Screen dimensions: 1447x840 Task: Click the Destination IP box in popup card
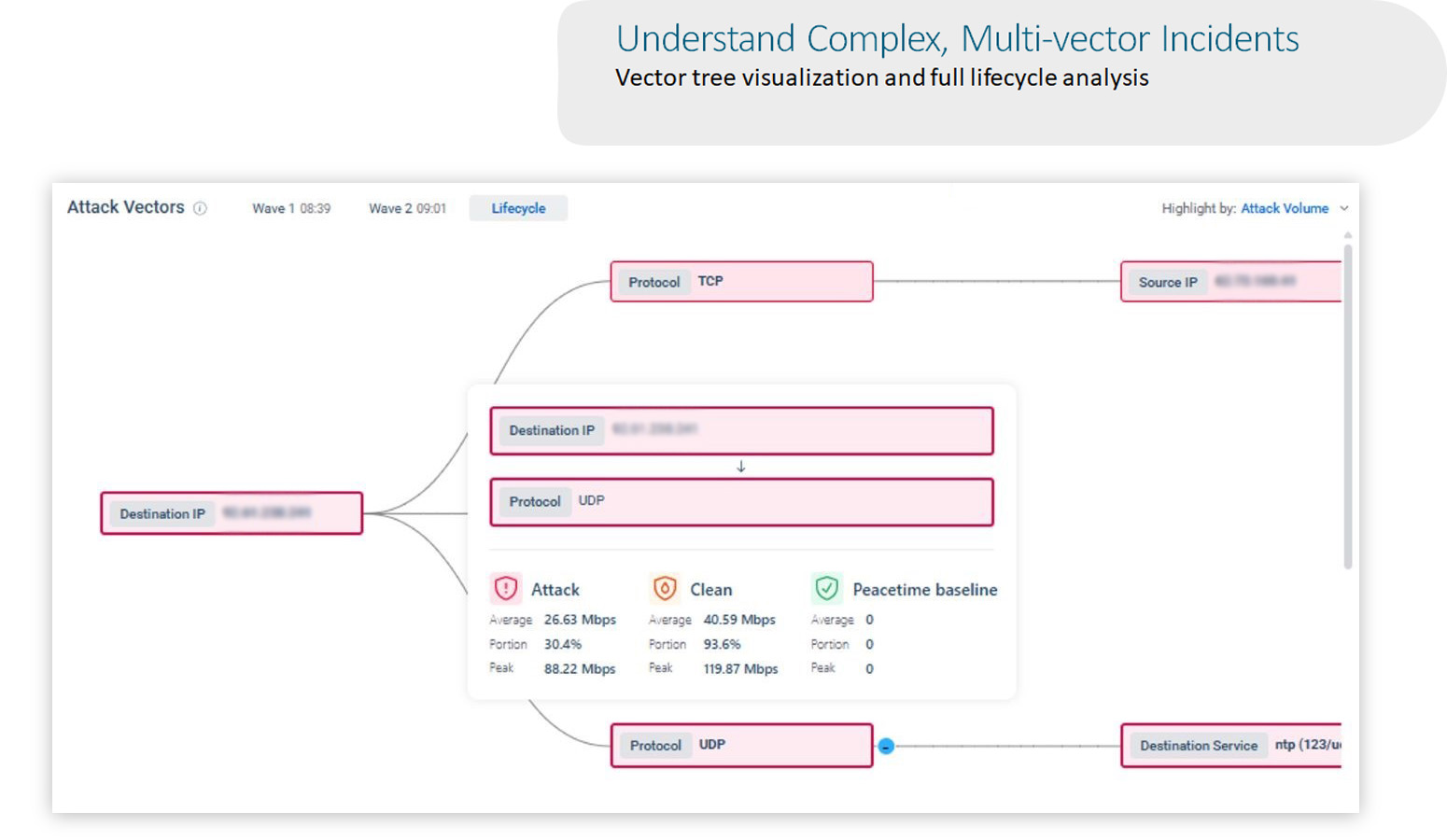741,430
